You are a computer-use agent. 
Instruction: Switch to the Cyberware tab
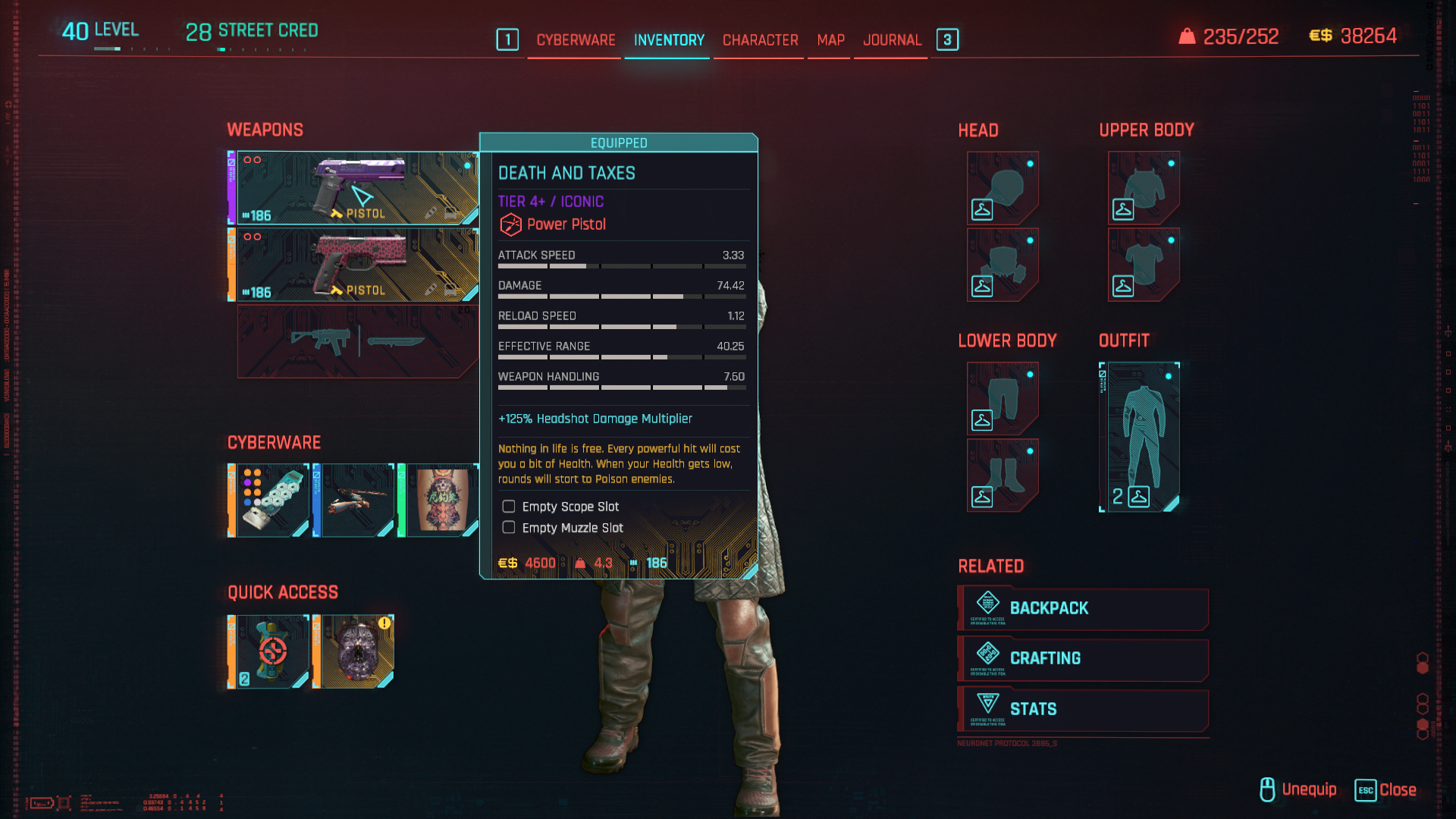click(x=576, y=40)
